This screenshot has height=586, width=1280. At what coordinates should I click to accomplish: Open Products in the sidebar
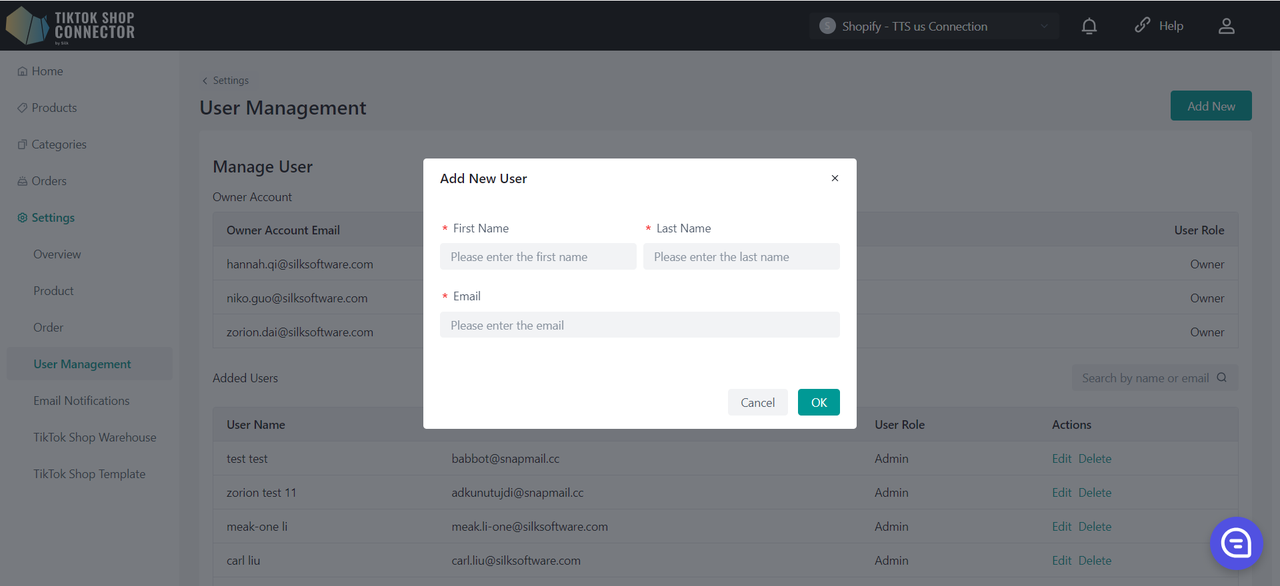53,108
